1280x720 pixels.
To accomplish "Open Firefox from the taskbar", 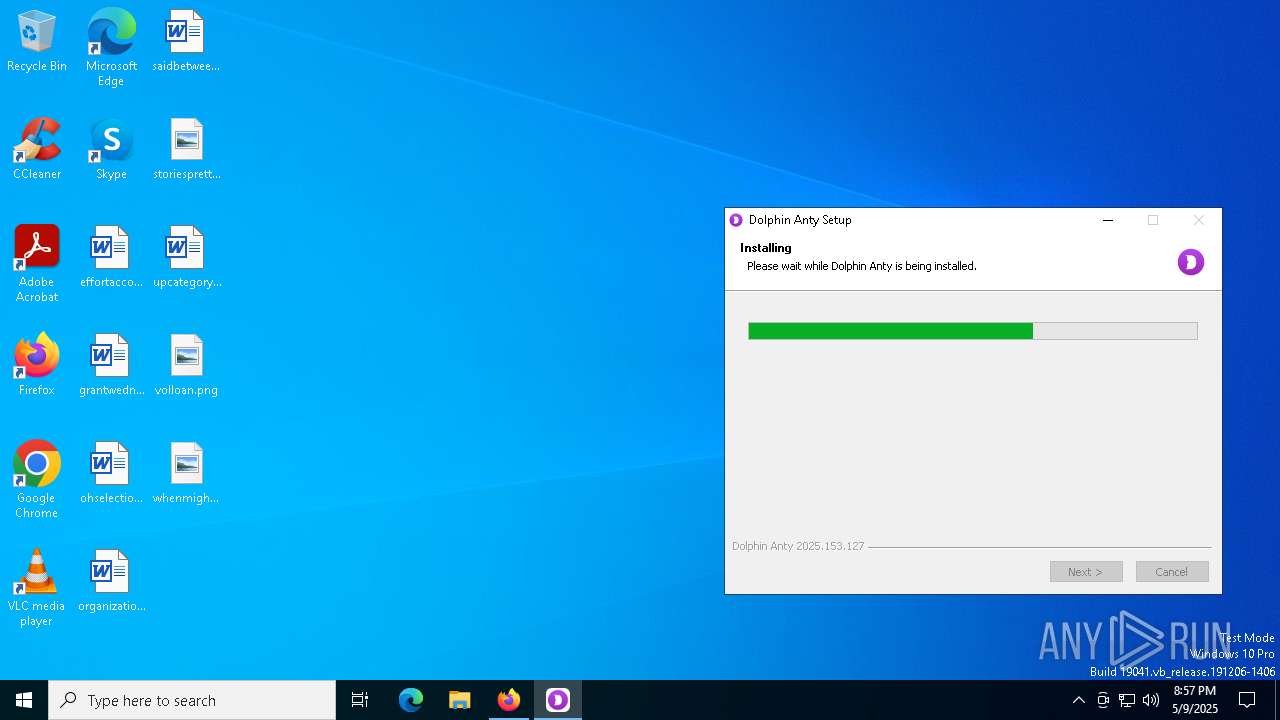I will [x=509, y=700].
